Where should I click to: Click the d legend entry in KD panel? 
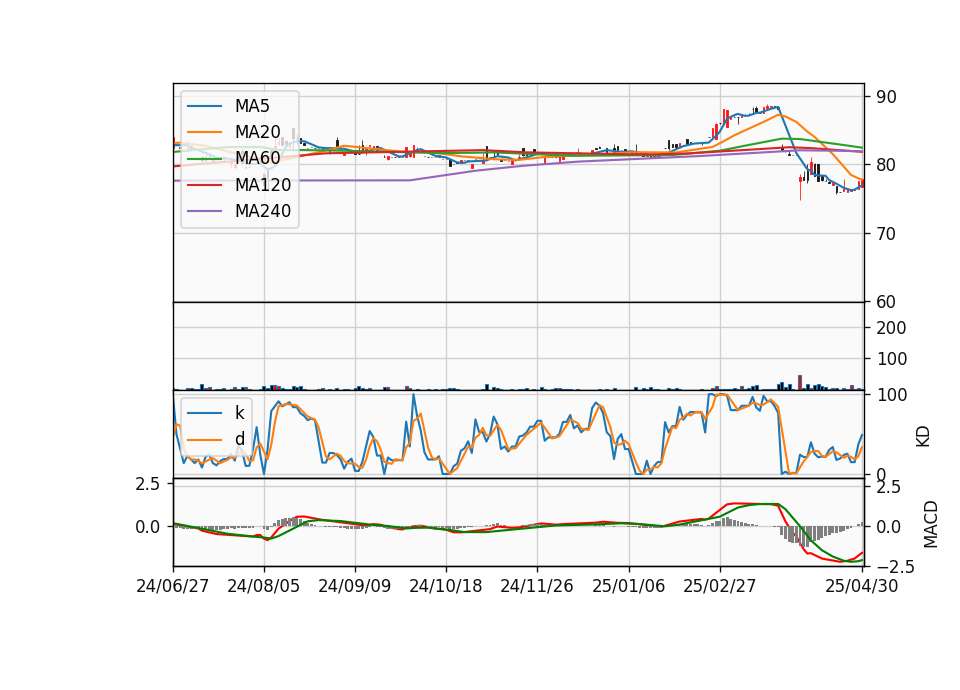coord(239,439)
